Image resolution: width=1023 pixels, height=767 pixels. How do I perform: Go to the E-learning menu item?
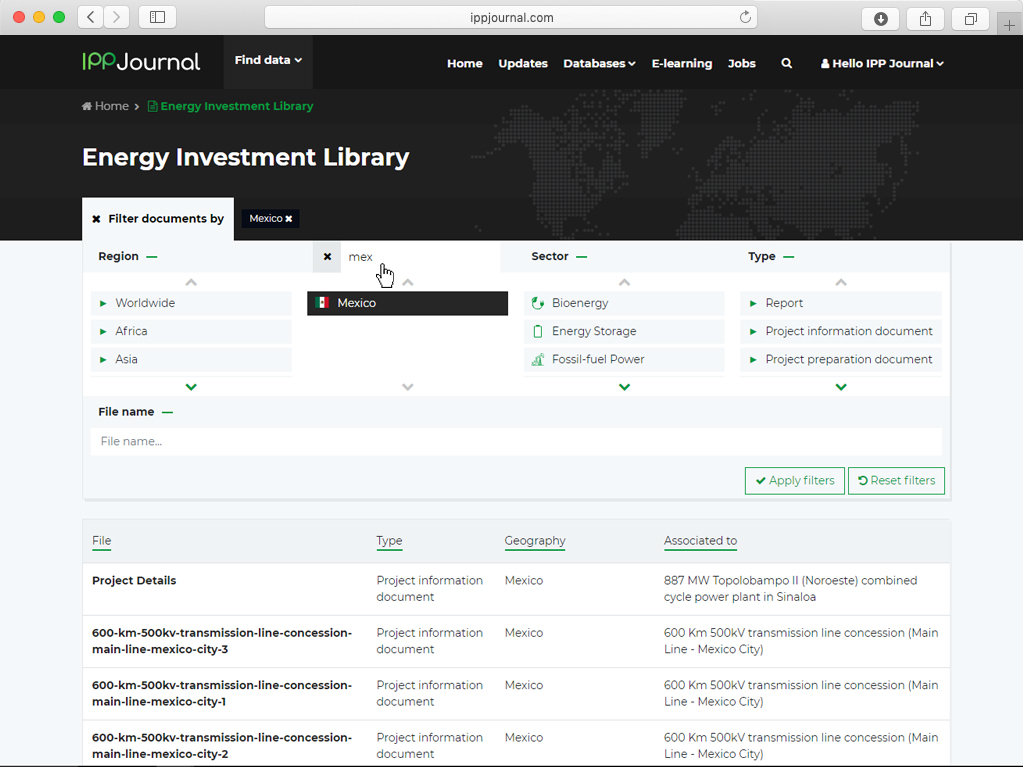click(682, 63)
